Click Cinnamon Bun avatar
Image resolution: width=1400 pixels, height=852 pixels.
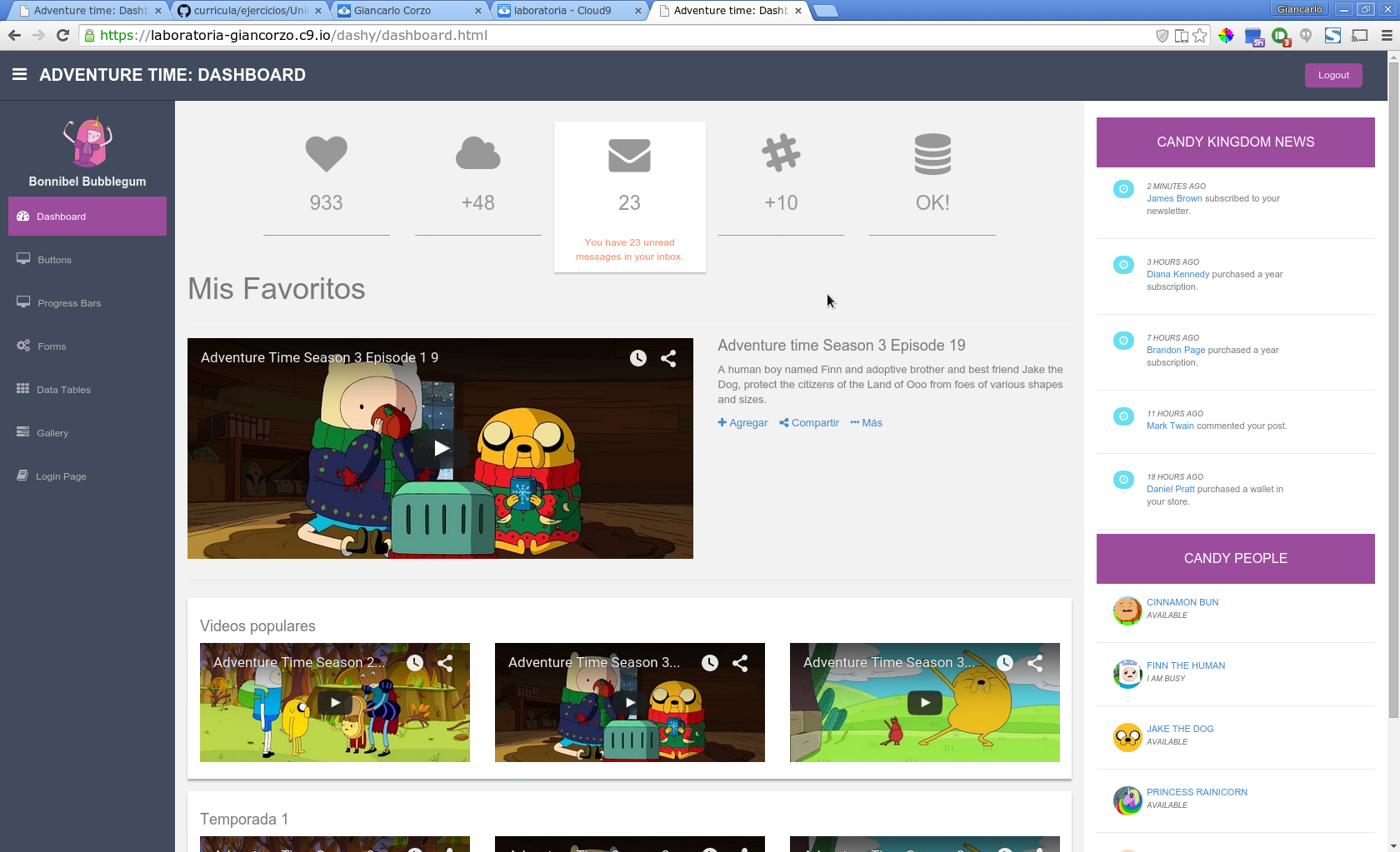(x=1127, y=610)
